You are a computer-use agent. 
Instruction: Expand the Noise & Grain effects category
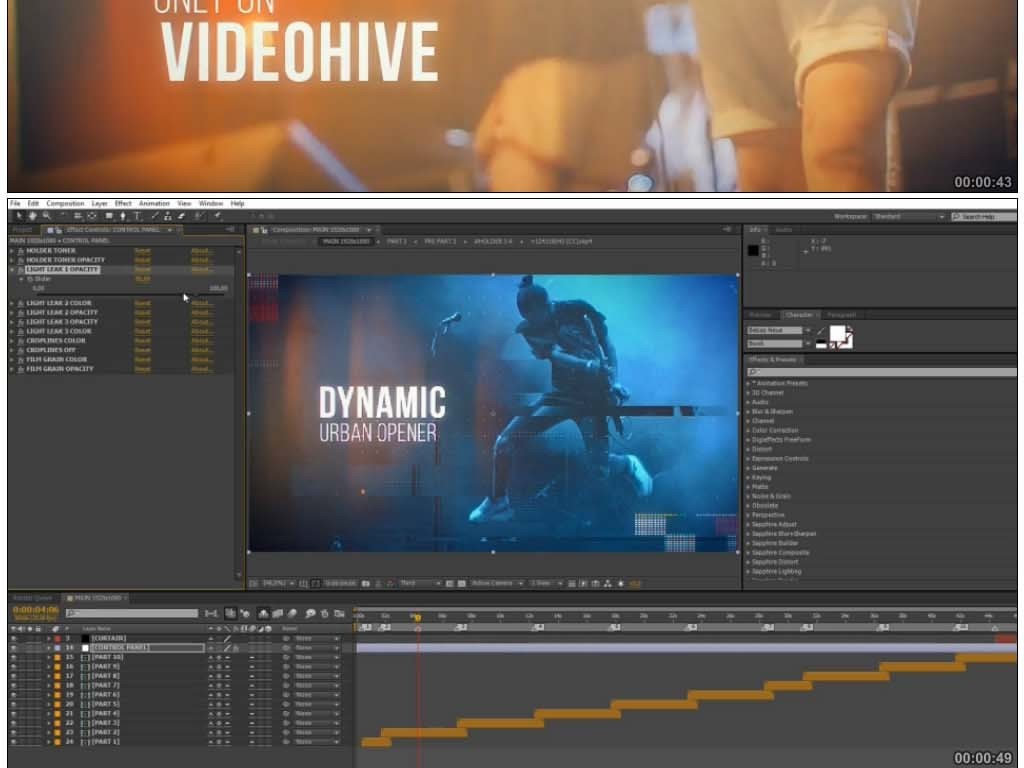[748, 496]
